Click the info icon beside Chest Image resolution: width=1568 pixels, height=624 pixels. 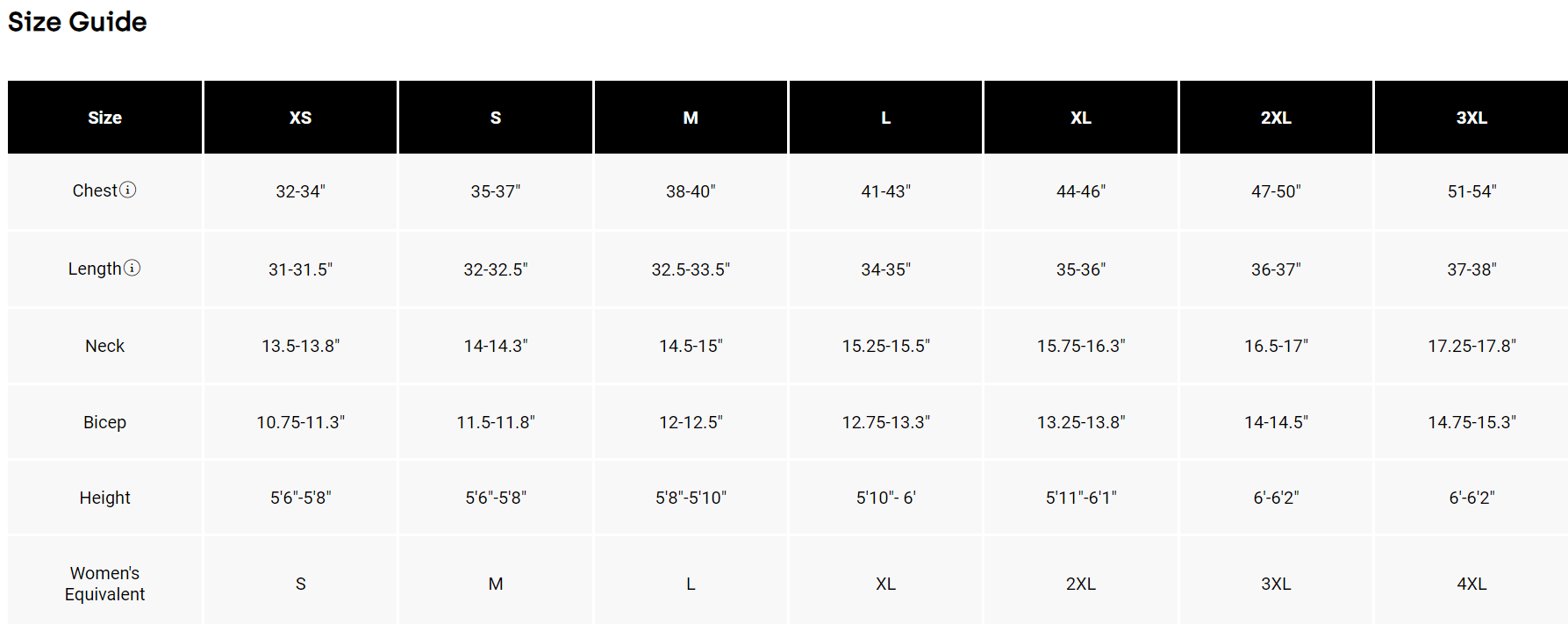coord(128,190)
